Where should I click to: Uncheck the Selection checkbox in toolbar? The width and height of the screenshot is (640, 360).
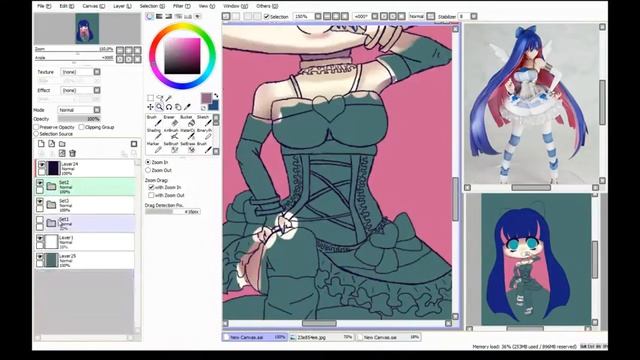pyautogui.click(x=267, y=17)
